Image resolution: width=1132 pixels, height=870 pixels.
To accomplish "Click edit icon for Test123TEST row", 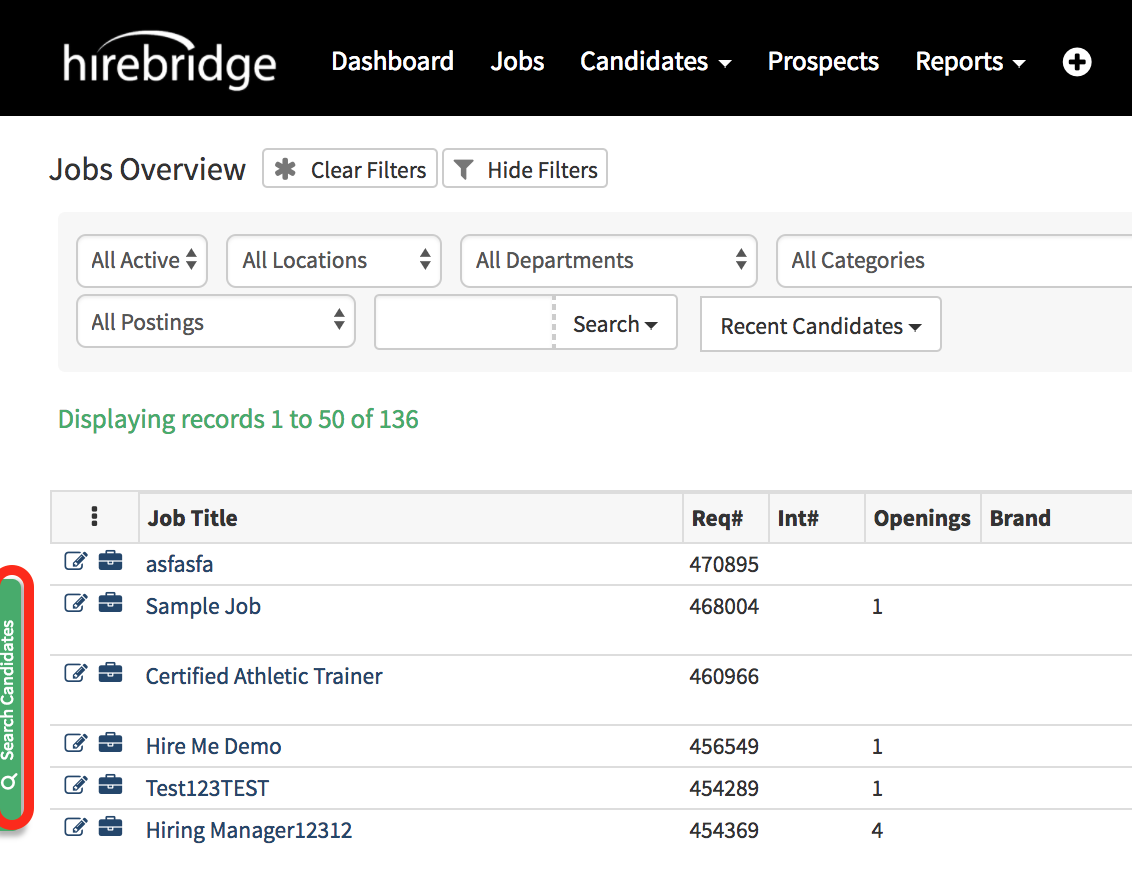I will [x=75, y=786].
